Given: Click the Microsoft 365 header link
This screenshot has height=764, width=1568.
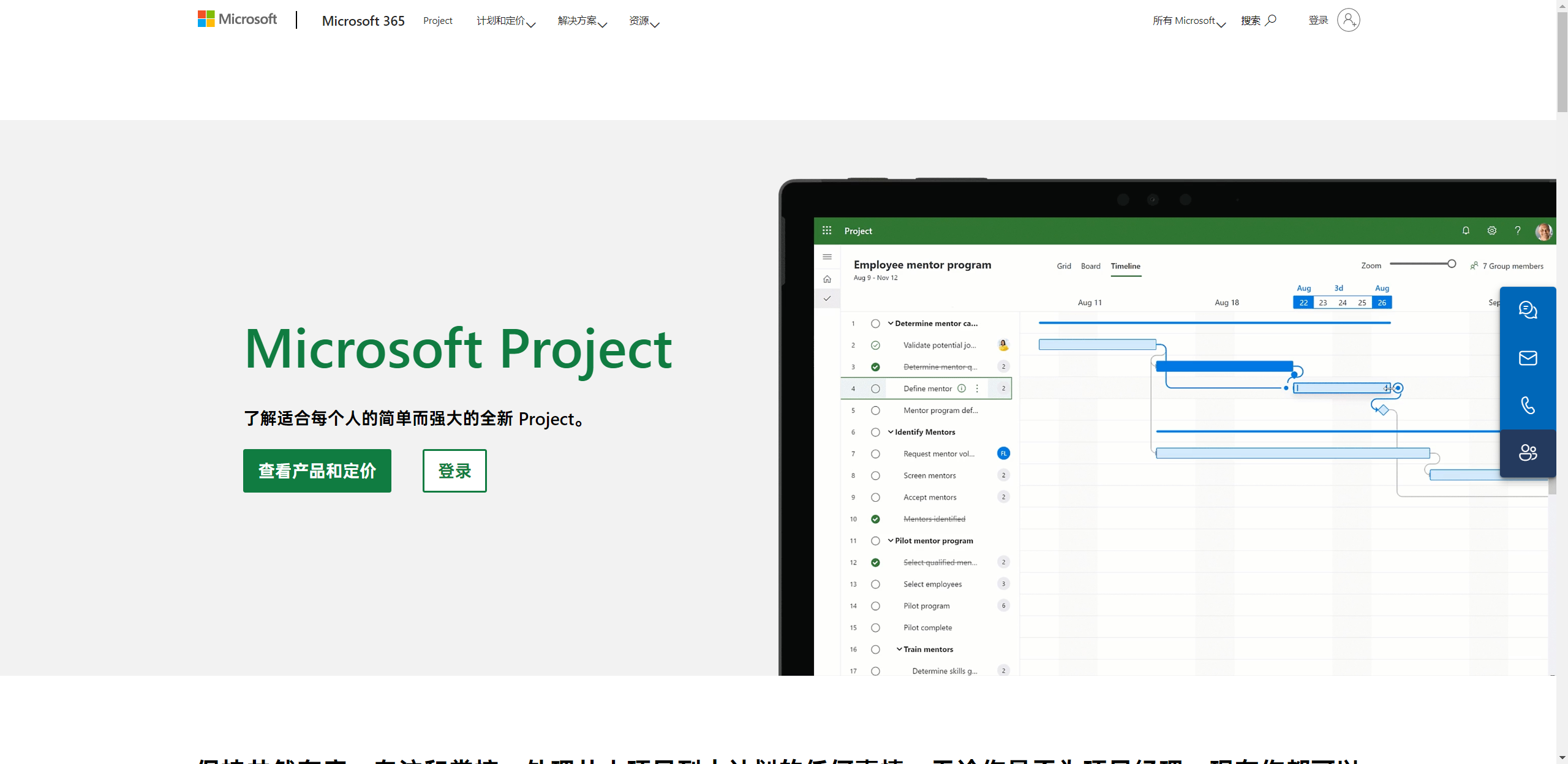Looking at the screenshot, I should point(363,21).
